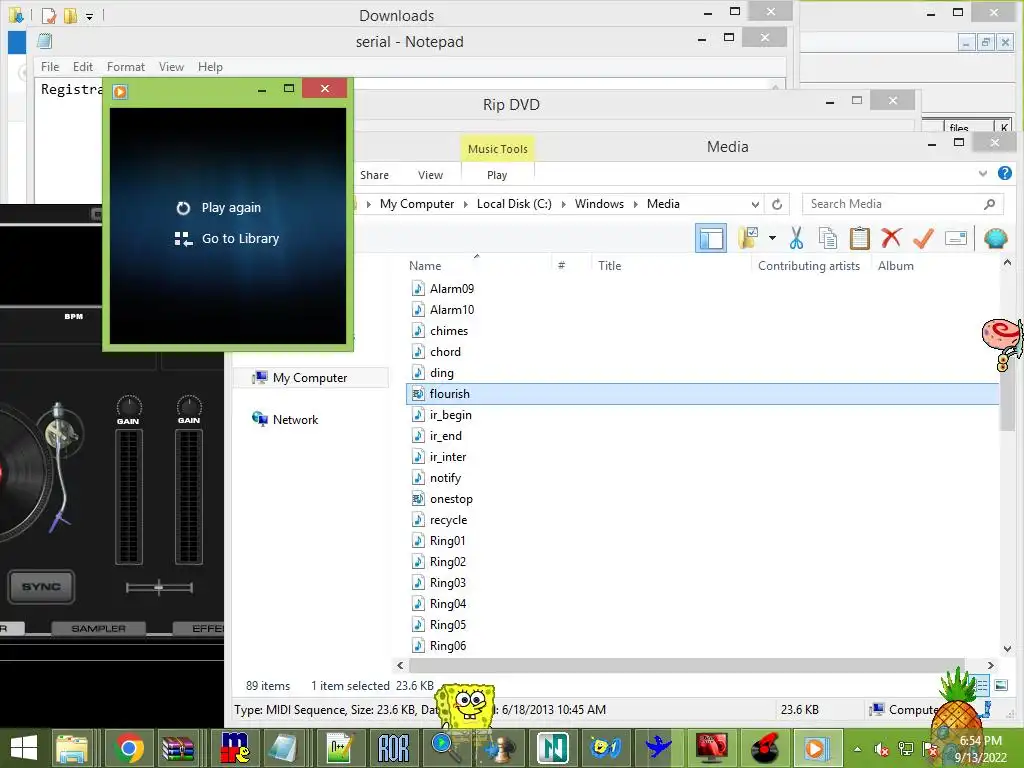
Task: Open the media player icon on taskbar
Action: (816, 748)
